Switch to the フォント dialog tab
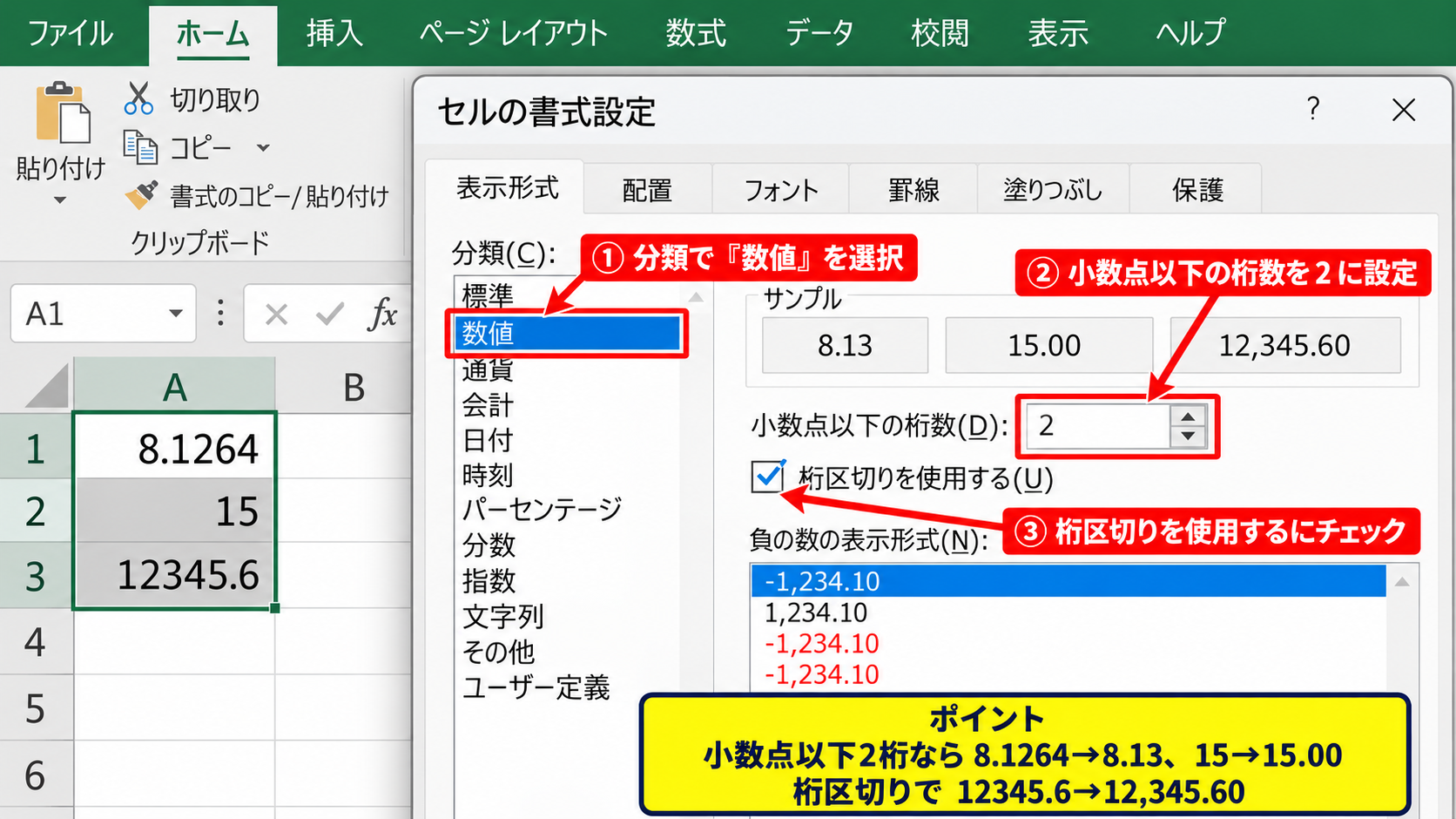The height and width of the screenshot is (819, 1456). pyautogui.click(x=781, y=190)
